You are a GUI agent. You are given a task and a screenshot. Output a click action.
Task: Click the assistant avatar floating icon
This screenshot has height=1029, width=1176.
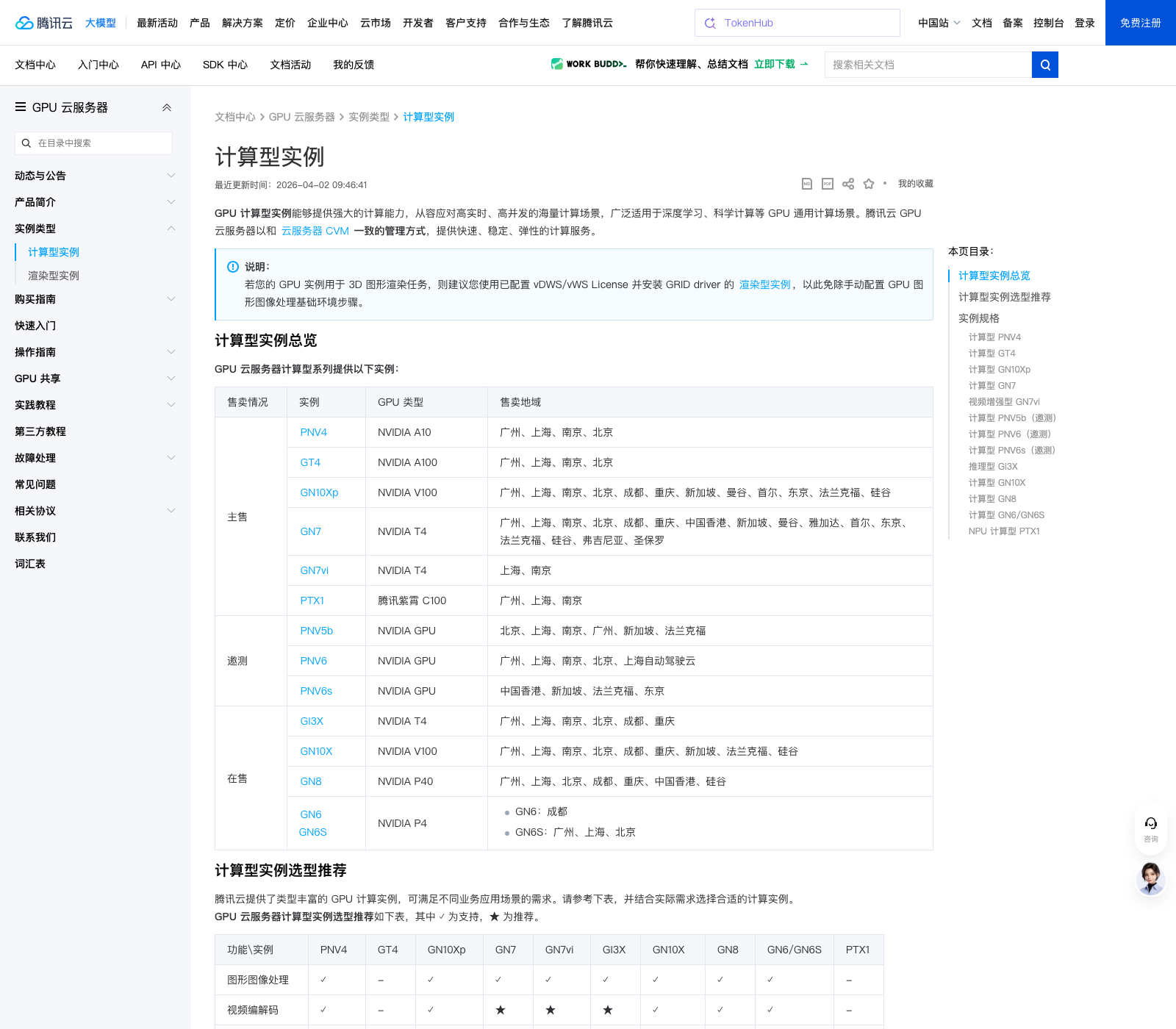click(1151, 878)
